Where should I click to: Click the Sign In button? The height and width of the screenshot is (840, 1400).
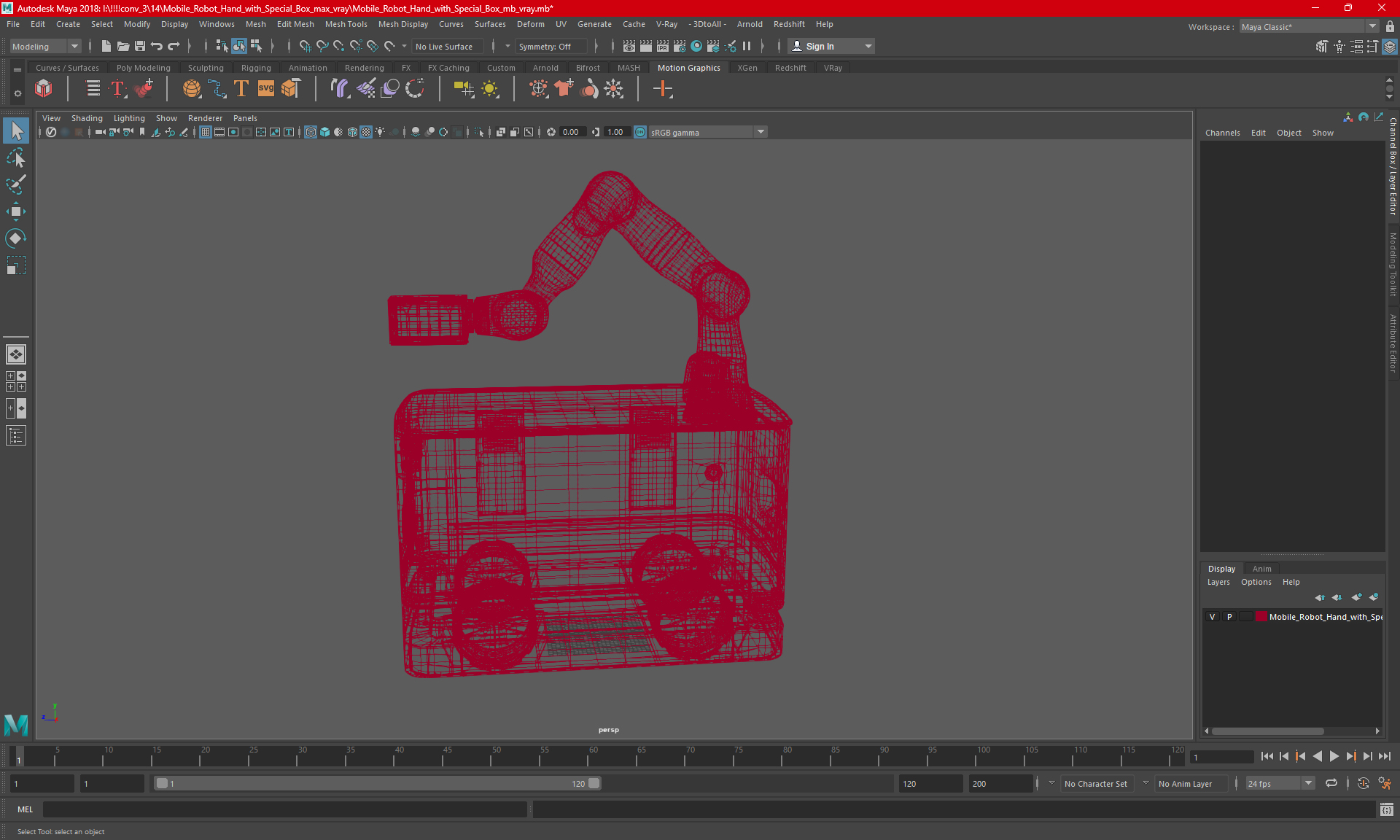point(820,46)
